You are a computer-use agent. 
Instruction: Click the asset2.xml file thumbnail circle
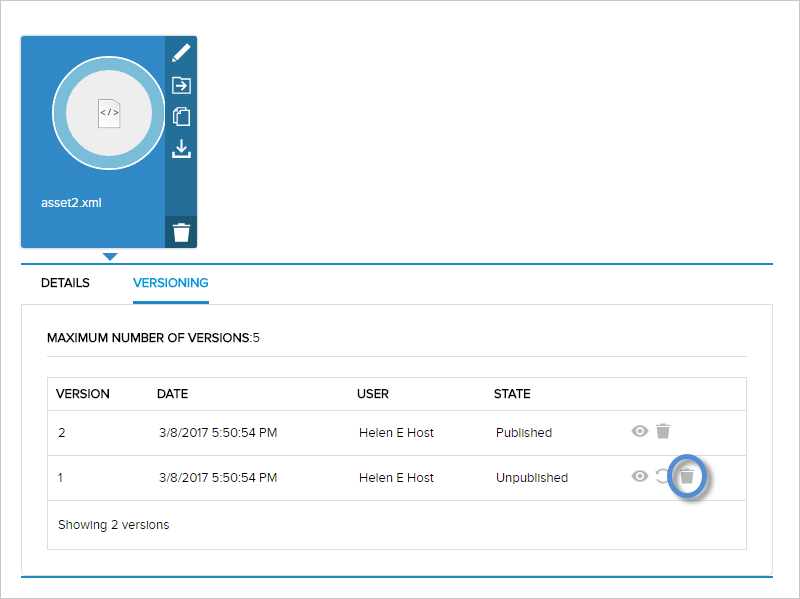[x=109, y=113]
